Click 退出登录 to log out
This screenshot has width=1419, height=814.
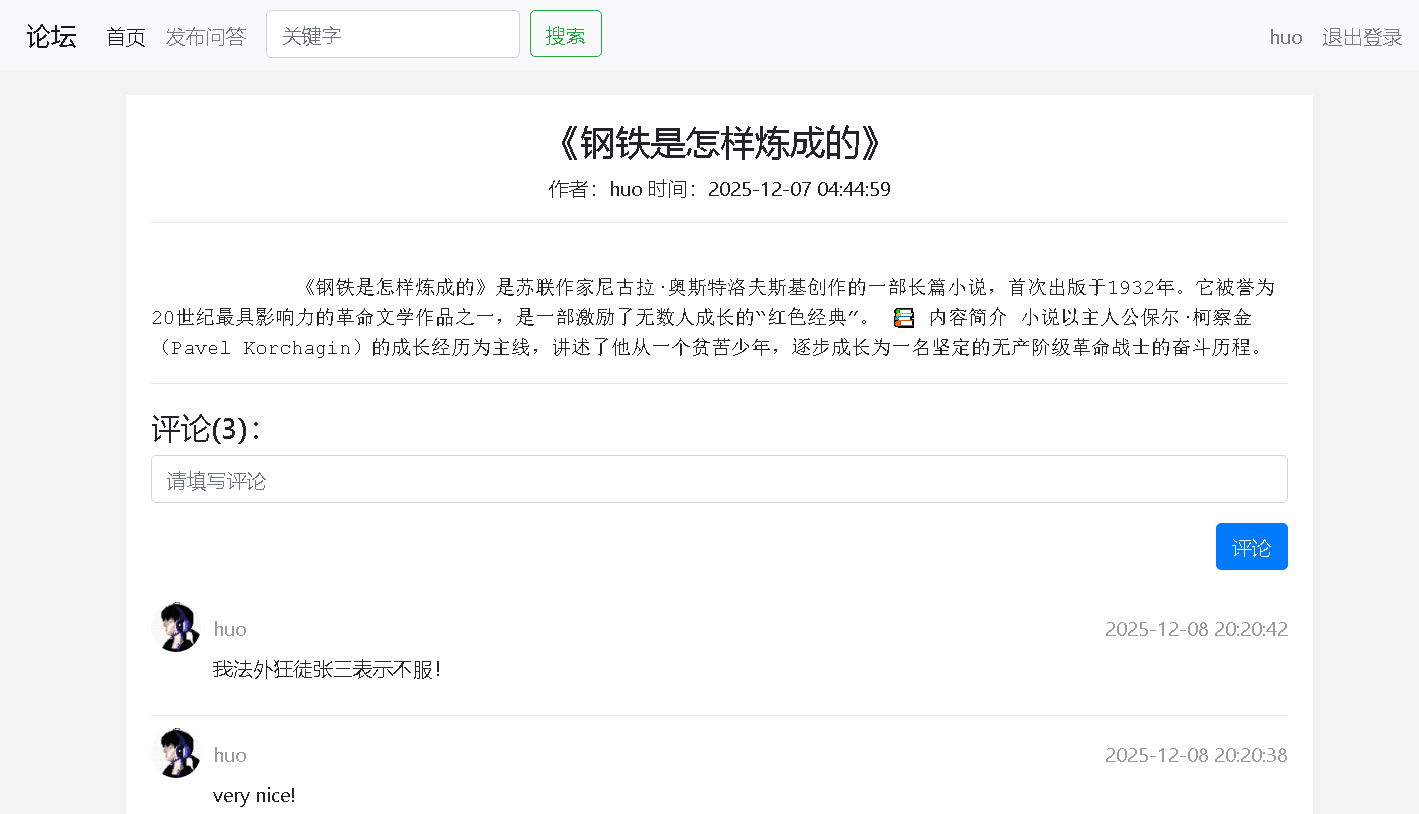[x=1362, y=37]
